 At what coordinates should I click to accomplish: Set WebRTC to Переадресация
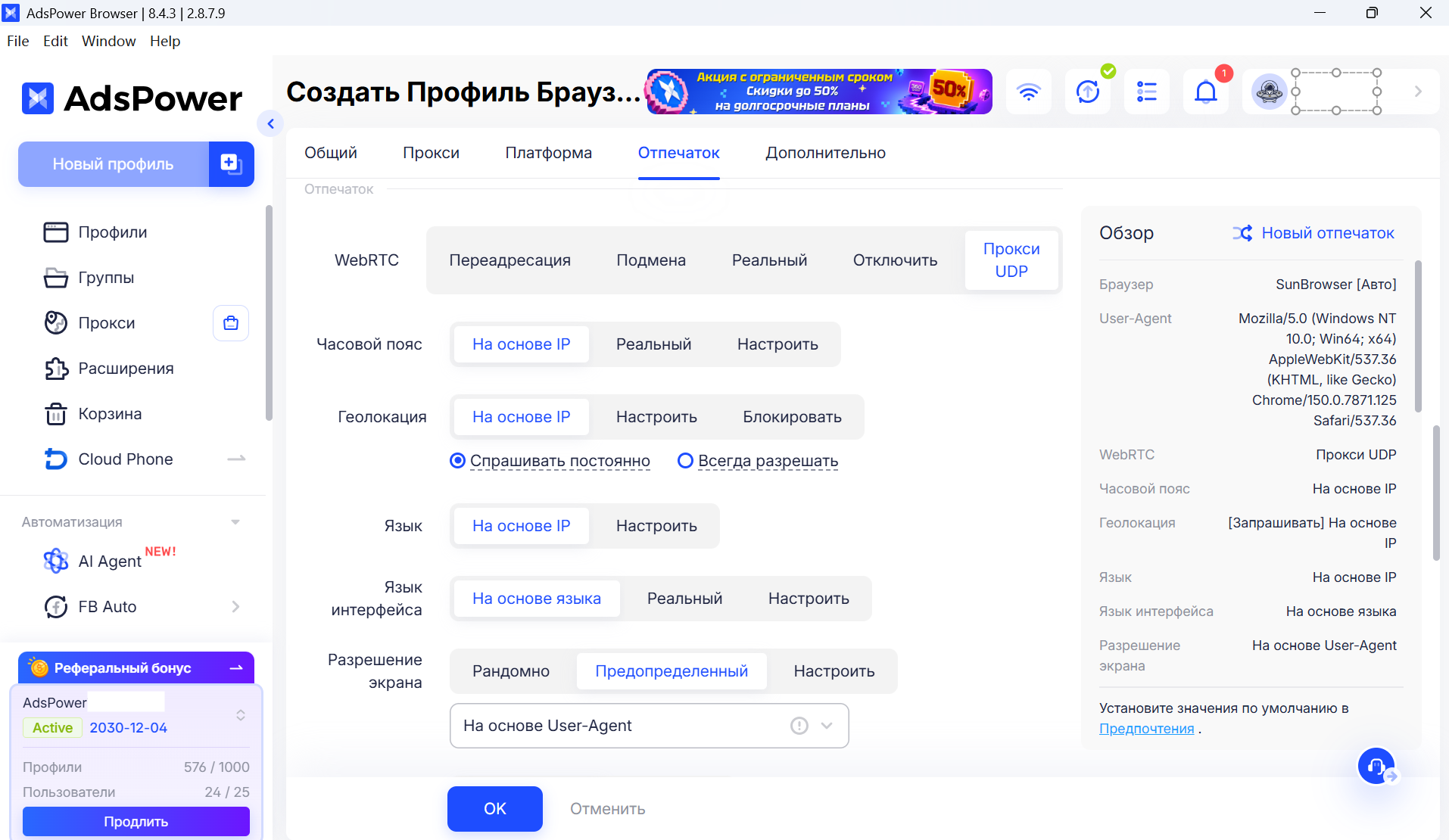pyautogui.click(x=510, y=260)
